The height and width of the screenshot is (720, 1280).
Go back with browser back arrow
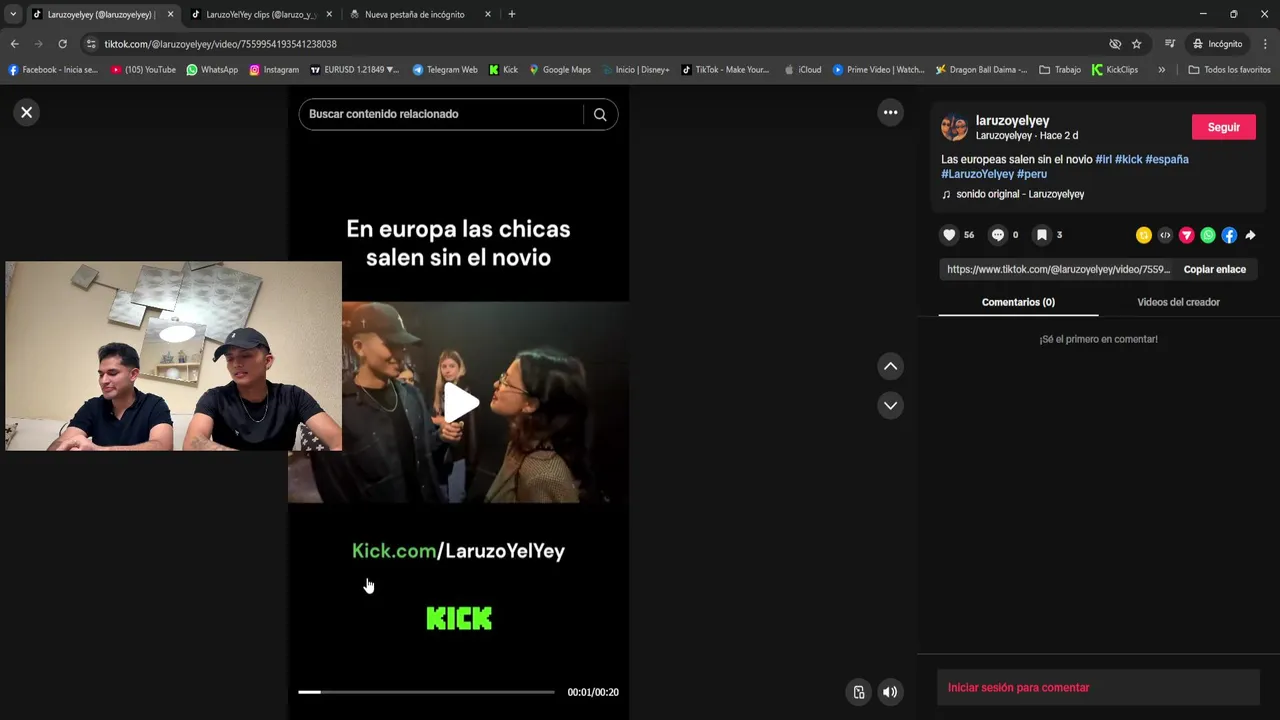tap(15, 44)
